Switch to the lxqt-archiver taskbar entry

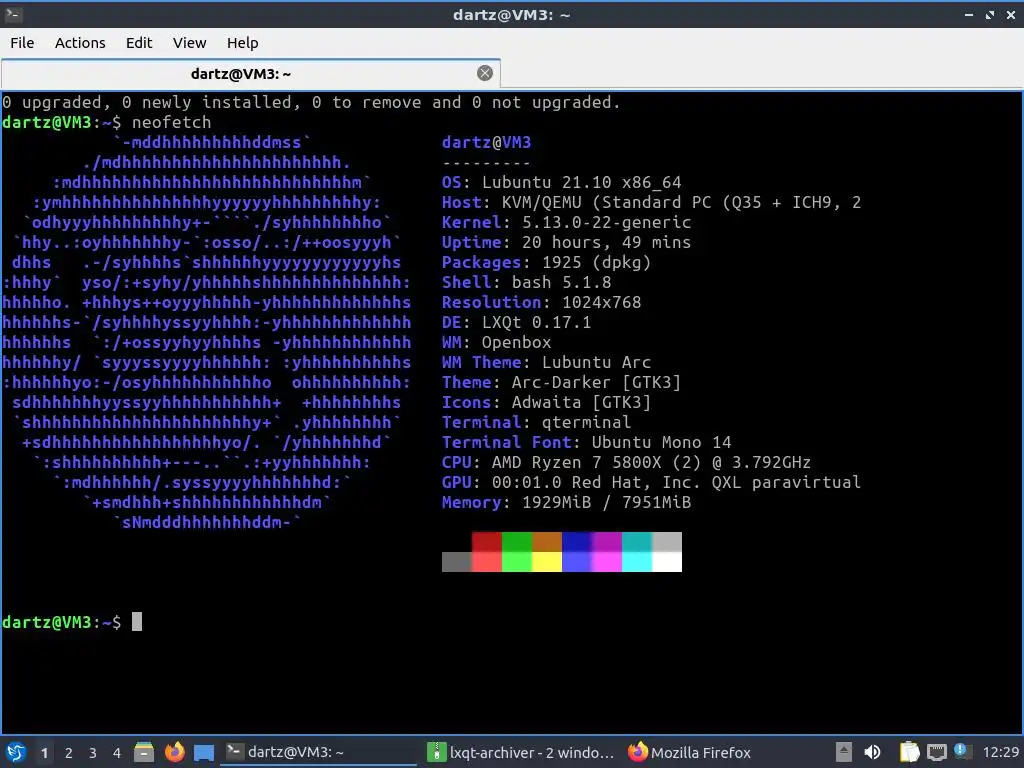pos(520,752)
